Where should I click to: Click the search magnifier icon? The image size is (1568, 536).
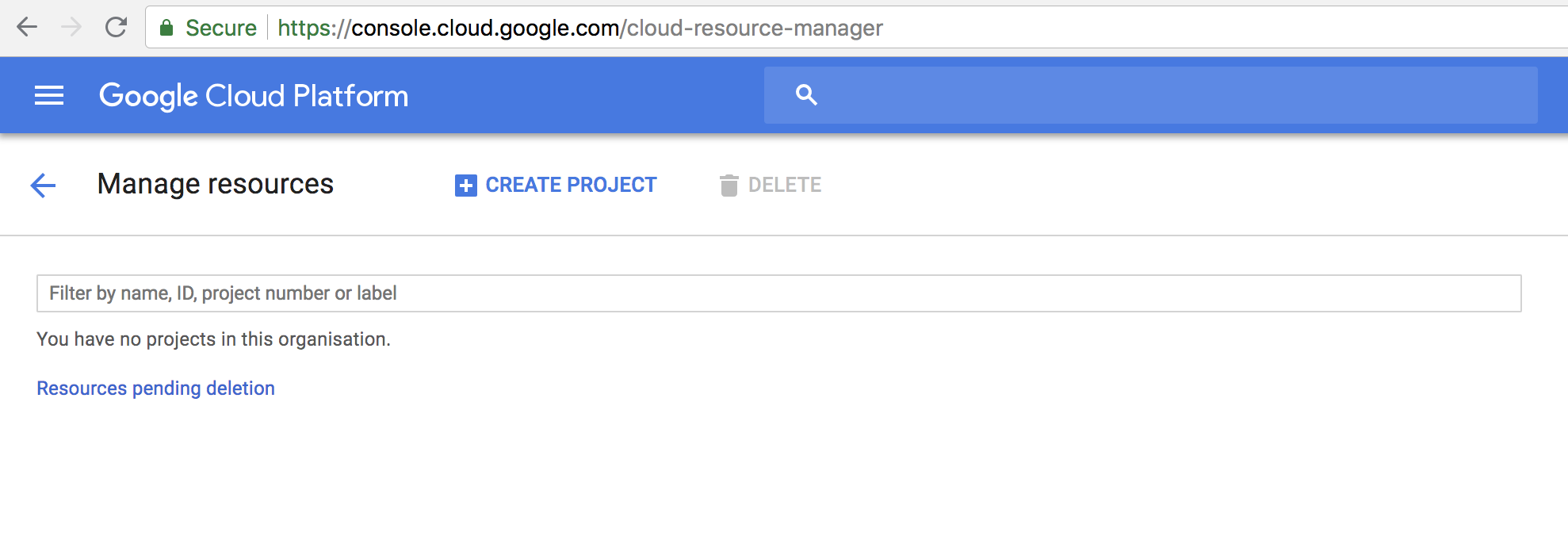pos(806,95)
